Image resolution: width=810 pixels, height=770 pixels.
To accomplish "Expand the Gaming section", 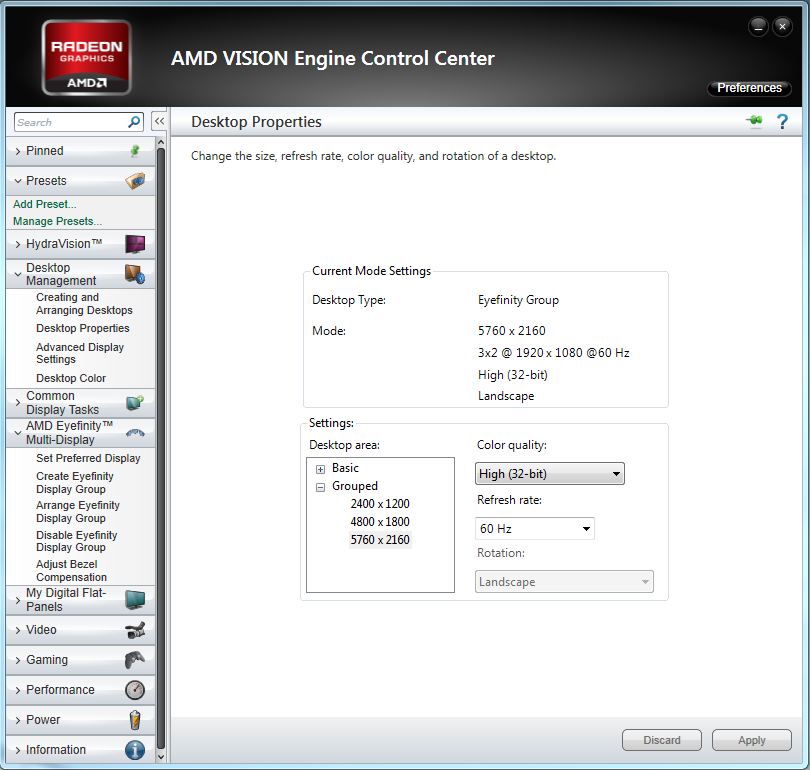I will click(18, 660).
